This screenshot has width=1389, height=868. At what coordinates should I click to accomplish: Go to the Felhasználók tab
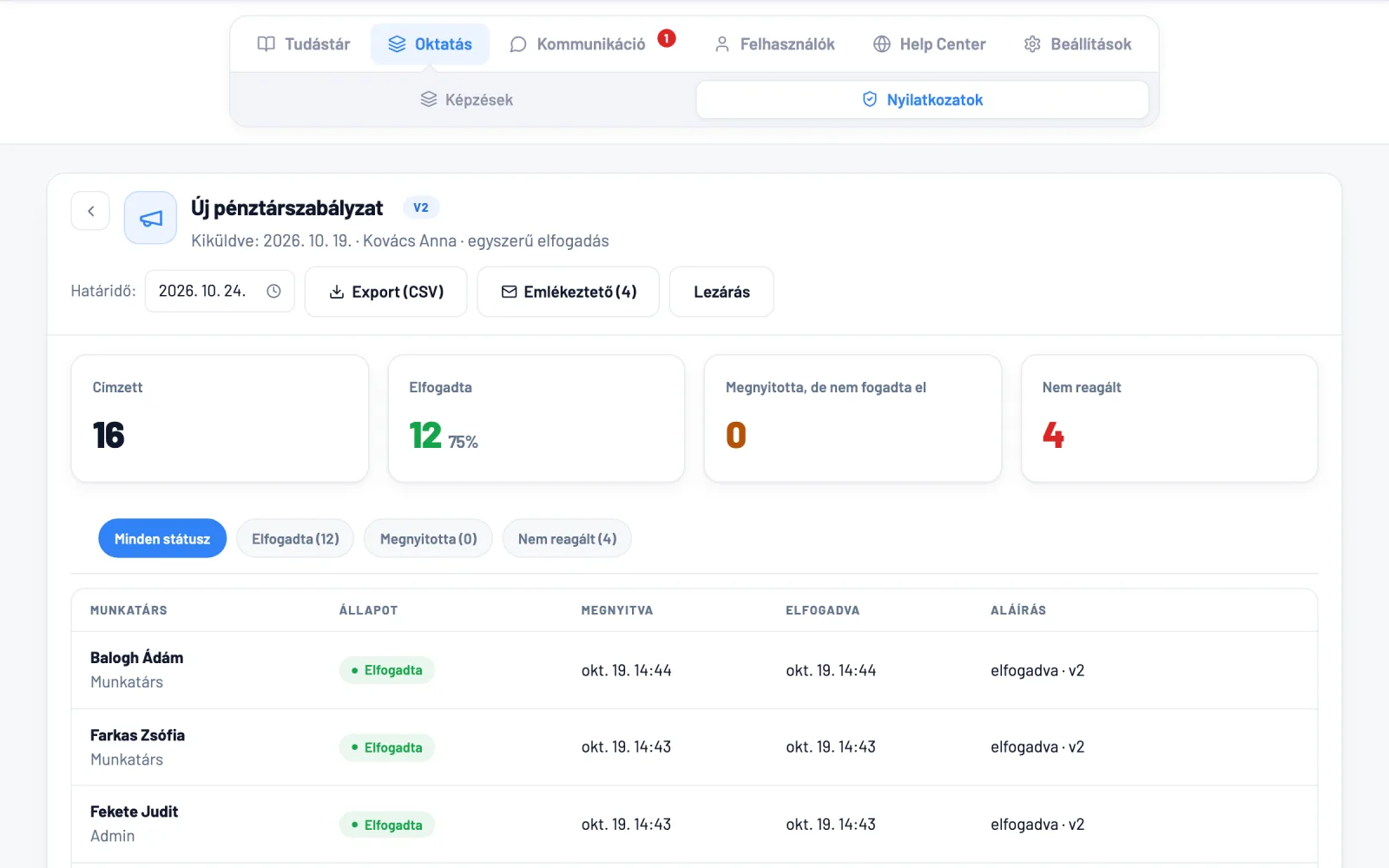tap(774, 44)
